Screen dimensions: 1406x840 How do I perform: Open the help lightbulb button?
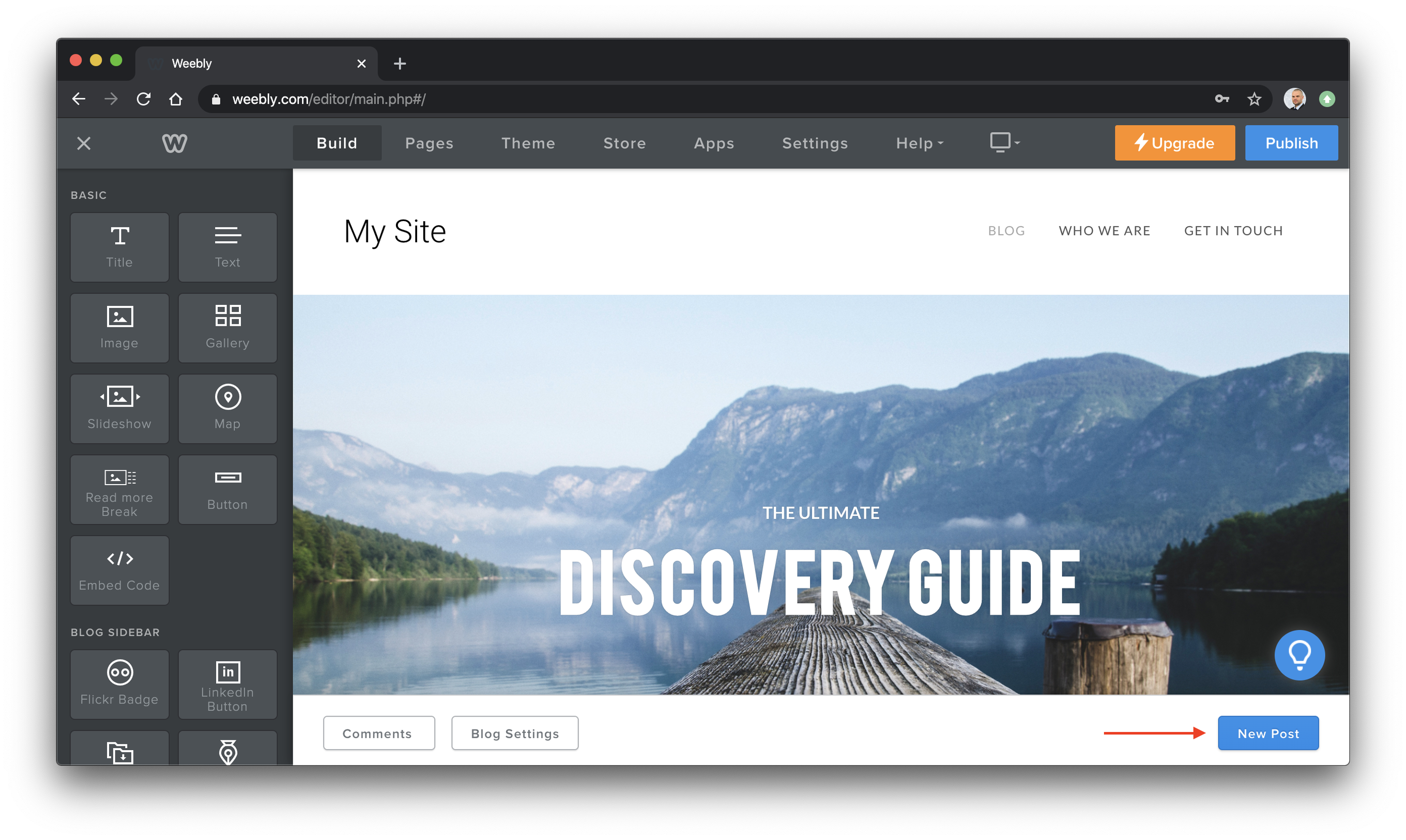[1299, 655]
